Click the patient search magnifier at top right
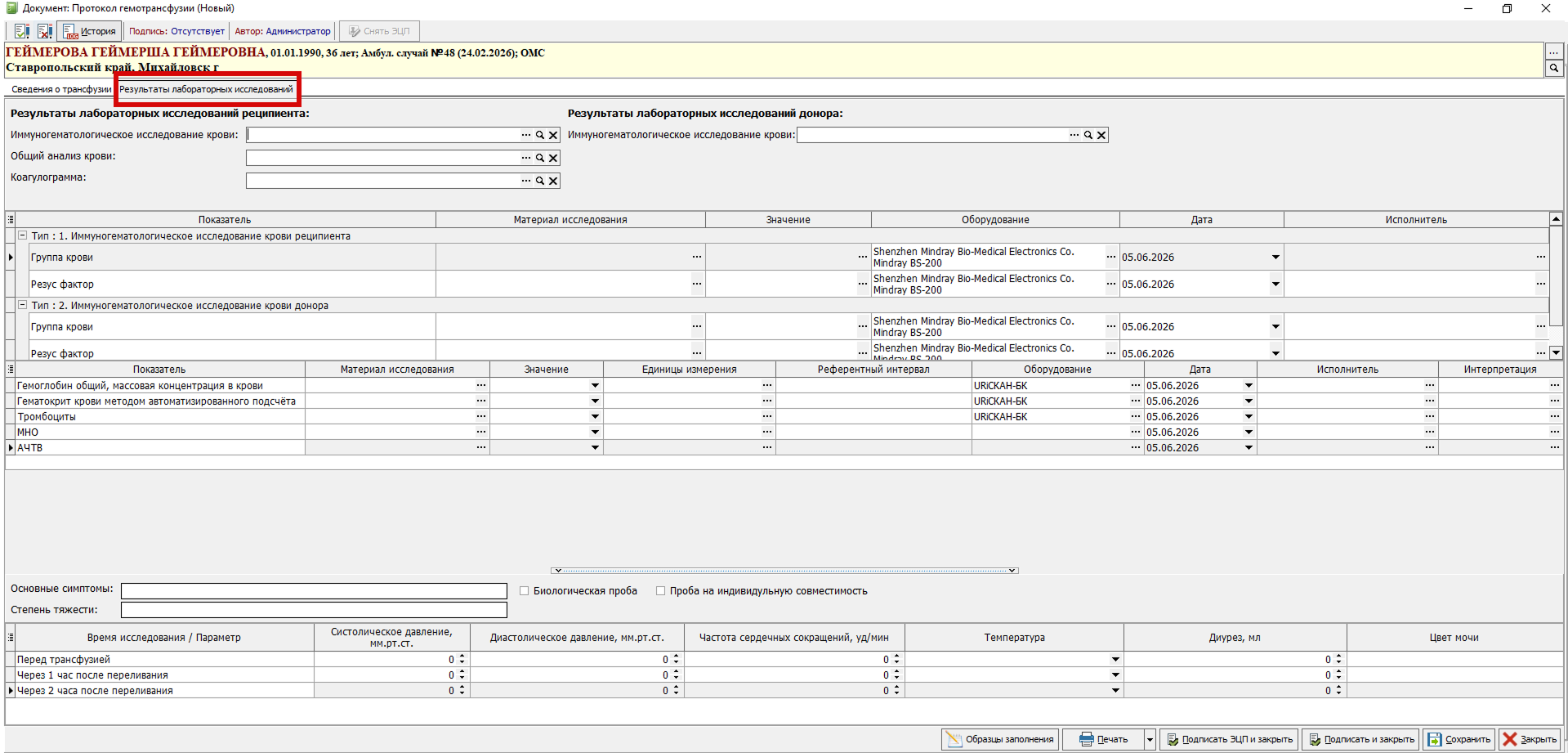The image size is (1568, 753). click(1554, 69)
